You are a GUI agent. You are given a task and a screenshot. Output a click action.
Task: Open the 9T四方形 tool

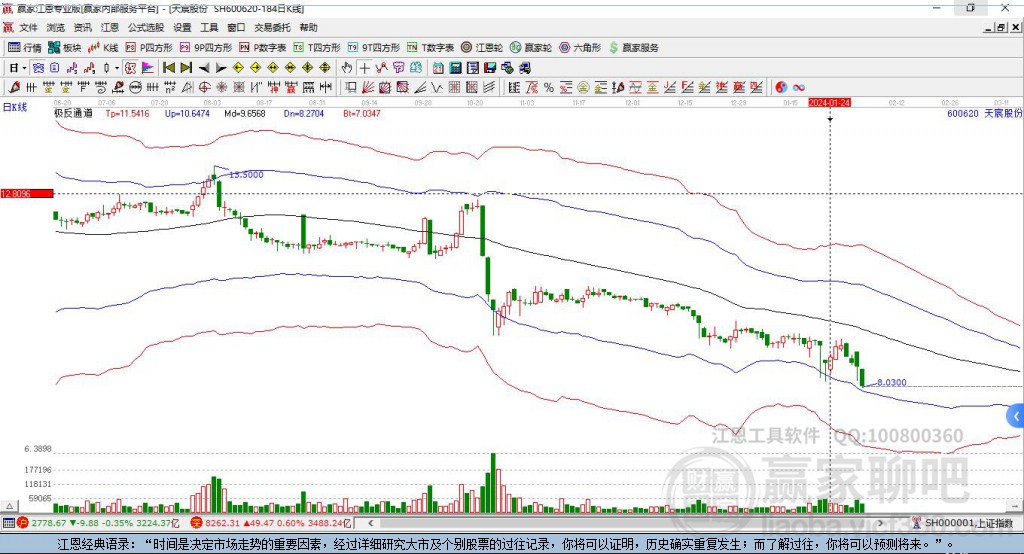click(374, 48)
